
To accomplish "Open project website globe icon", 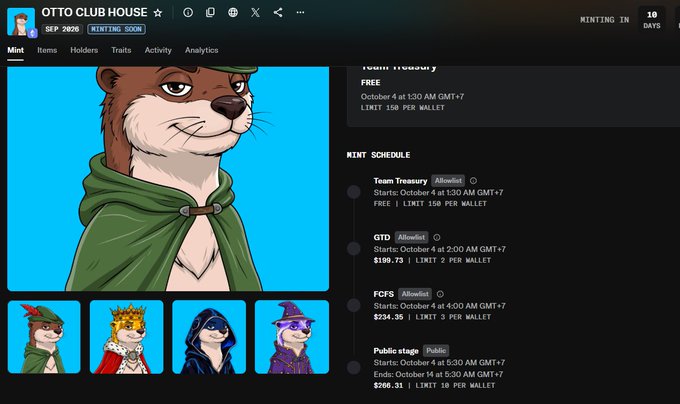I will click(x=233, y=13).
